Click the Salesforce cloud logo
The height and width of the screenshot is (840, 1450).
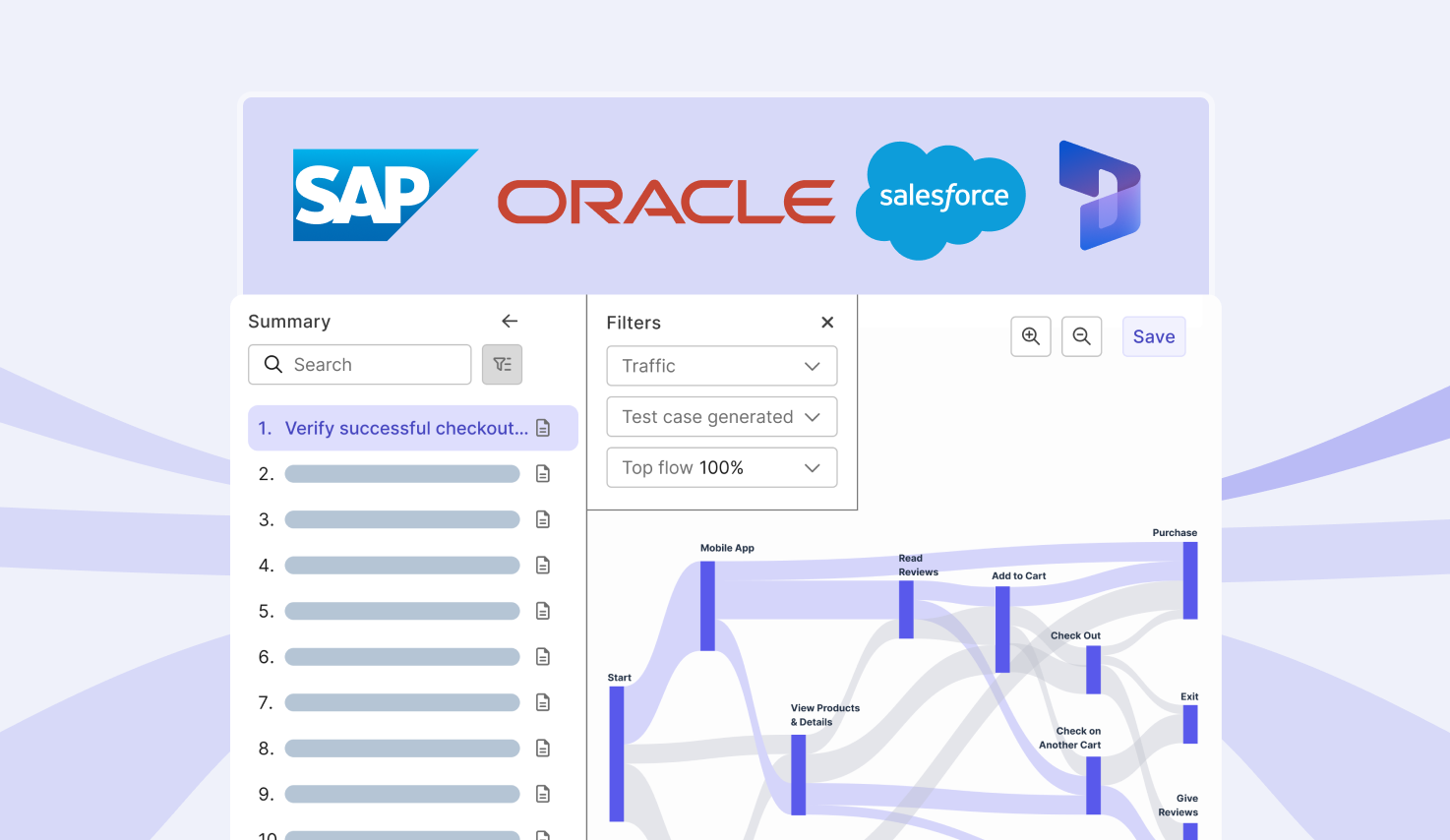pos(940,200)
